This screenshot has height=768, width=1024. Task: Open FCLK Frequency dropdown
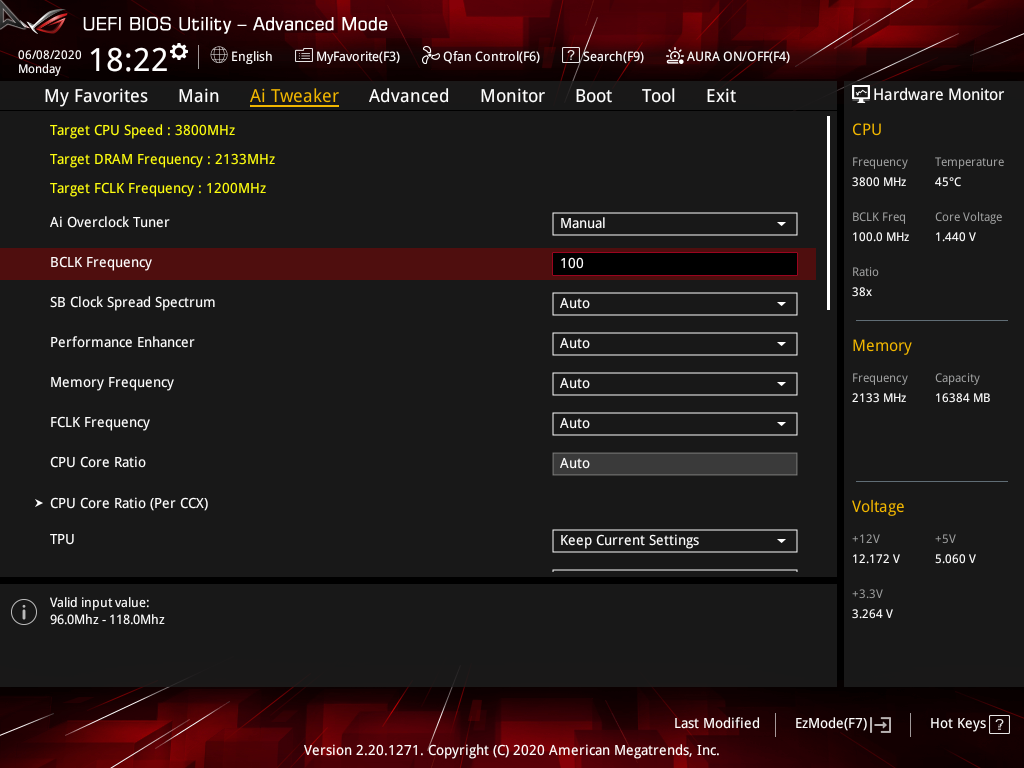click(x=675, y=423)
